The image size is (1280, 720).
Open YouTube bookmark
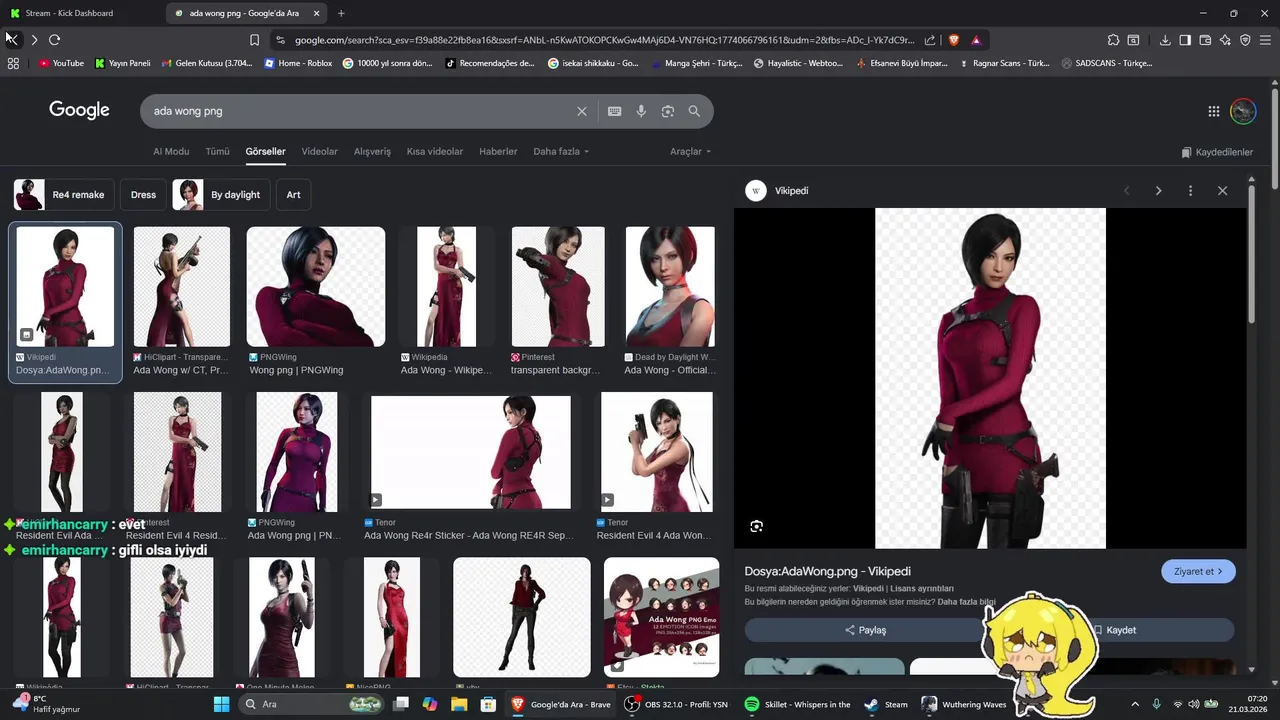point(61,63)
